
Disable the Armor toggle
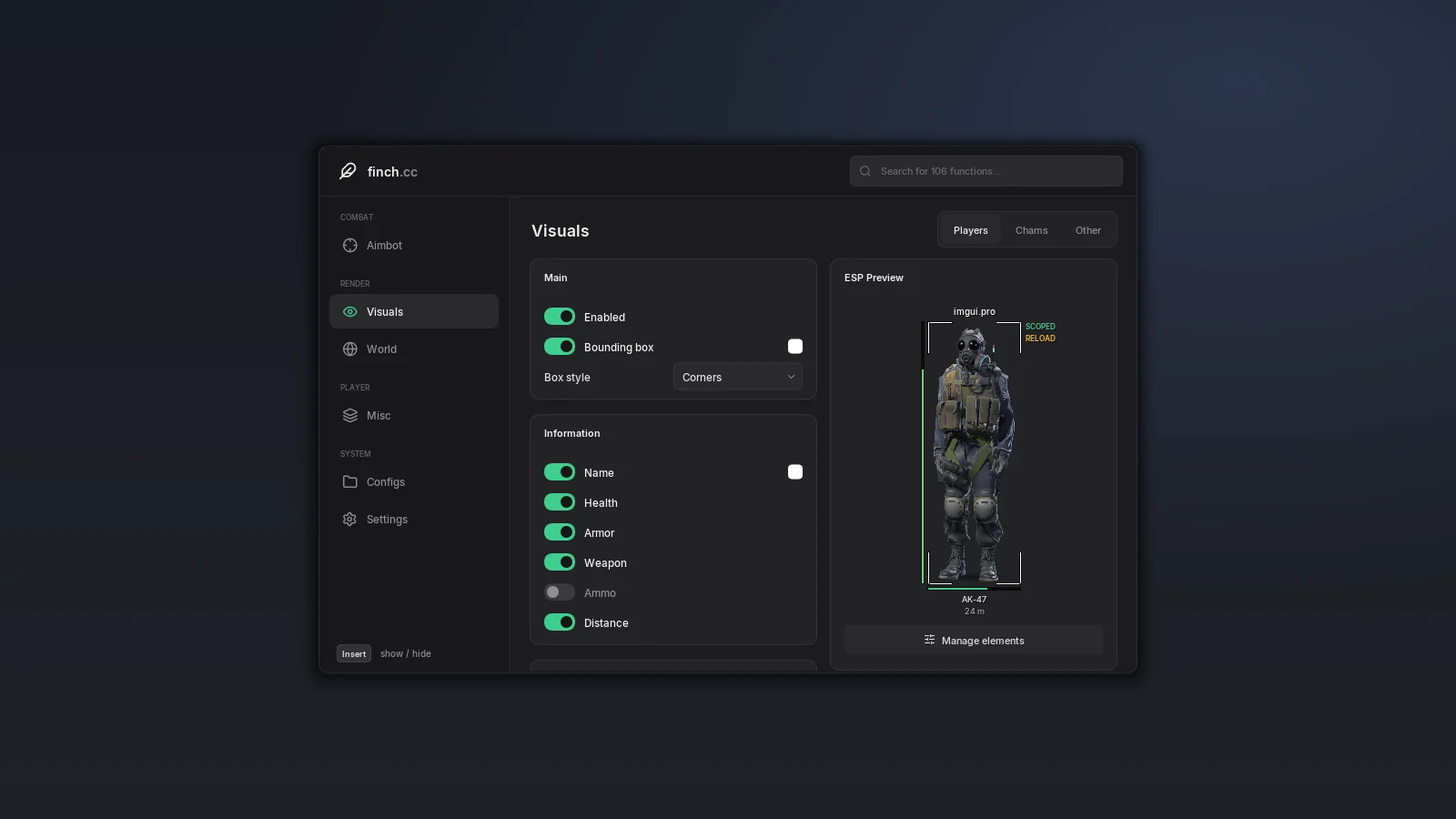[x=560, y=532]
